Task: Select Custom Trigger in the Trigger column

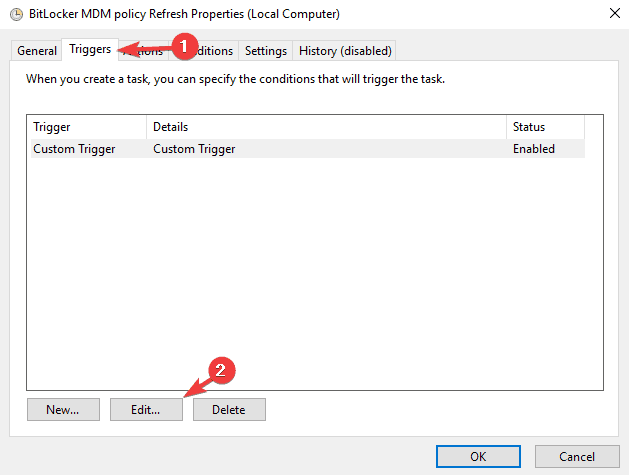Action: [x=74, y=149]
